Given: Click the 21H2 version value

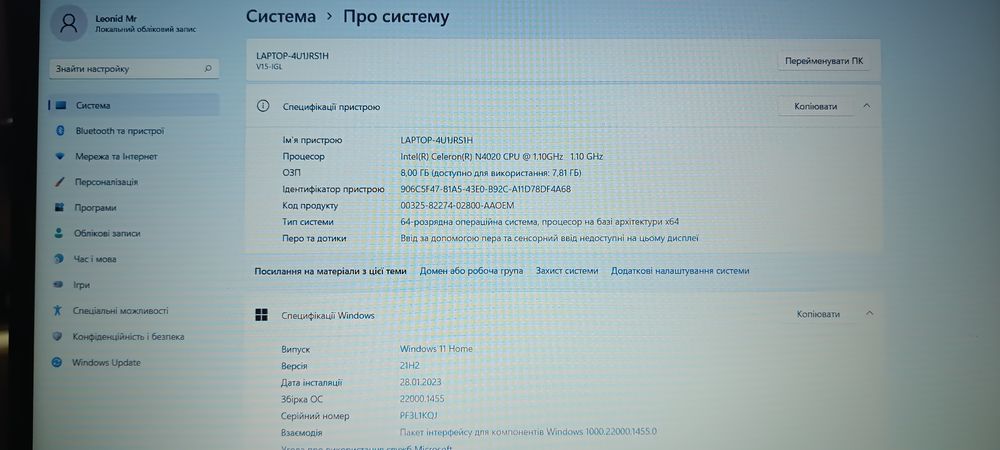Looking at the screenshot, I should [410, 366].
